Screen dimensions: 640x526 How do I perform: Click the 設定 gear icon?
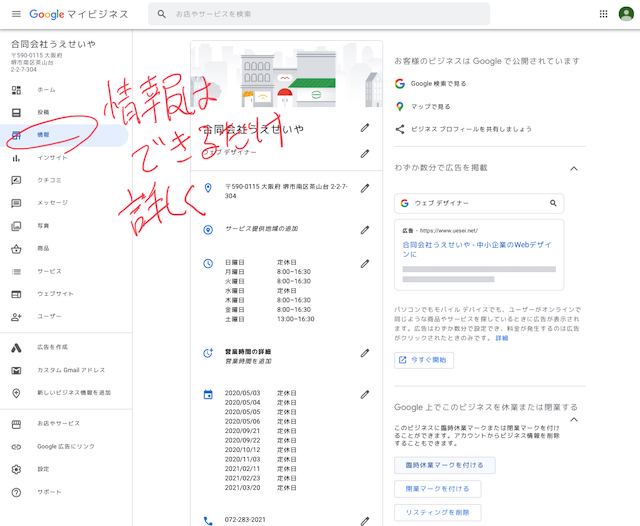click(x=16, y=470)
